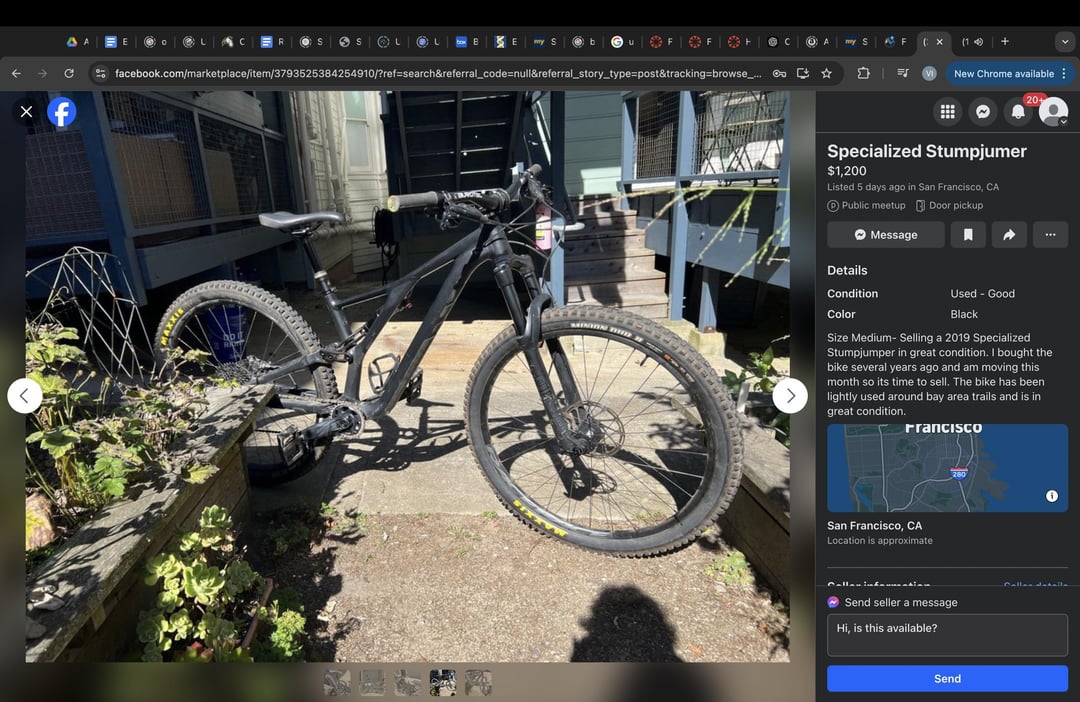Open the San Francisco map preview
This screenshot has width=1080, height=702.
[x=947, y=468]
